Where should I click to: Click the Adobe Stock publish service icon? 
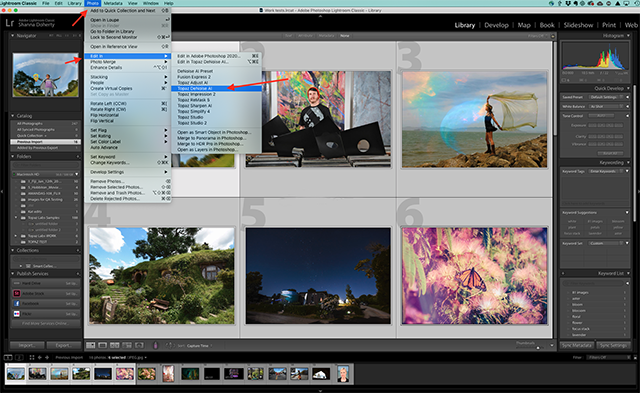pos(17,293)
